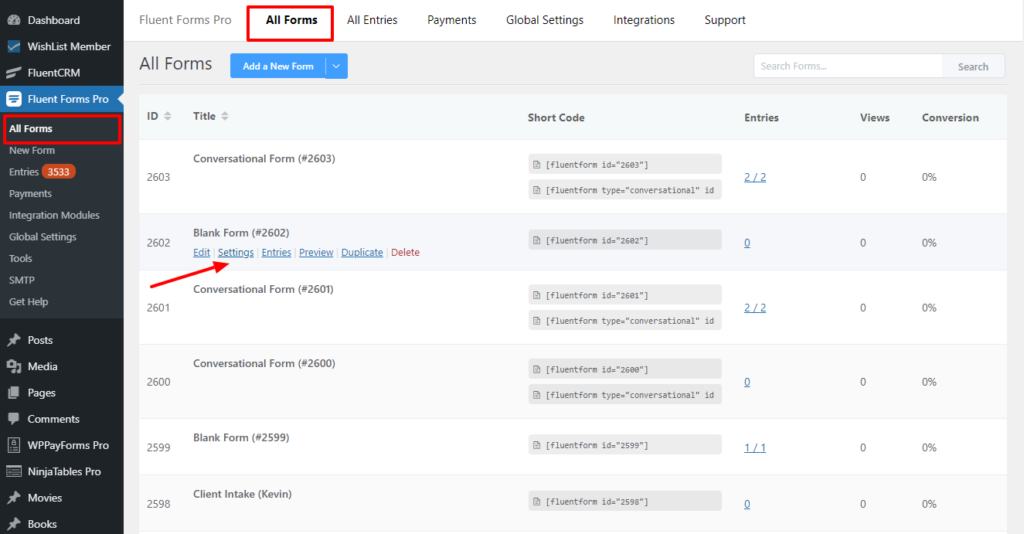Copy conversational shortcode icon for form 2603
Image resolution: width=1024 pixels, height=534 pixels.
[537, 190]
